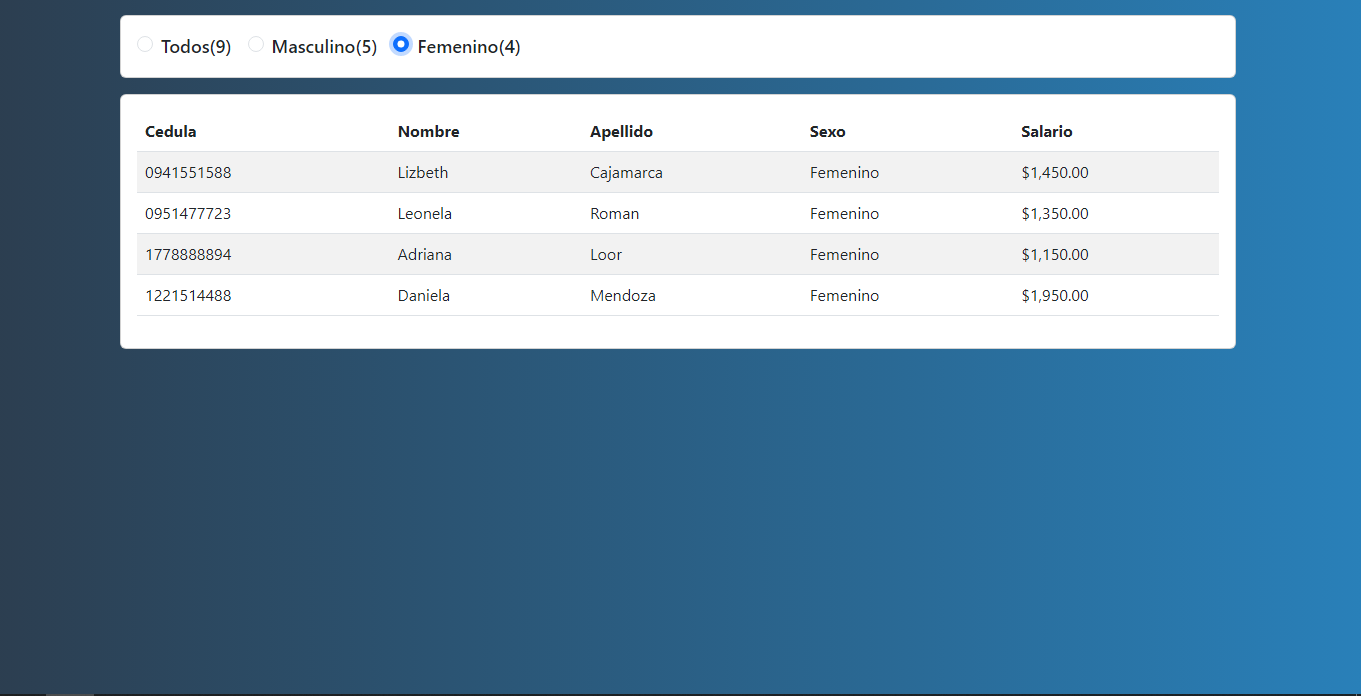Click the Nombre column header
The width and height of the screenshot is (1361, 696).
pos(428,131)
